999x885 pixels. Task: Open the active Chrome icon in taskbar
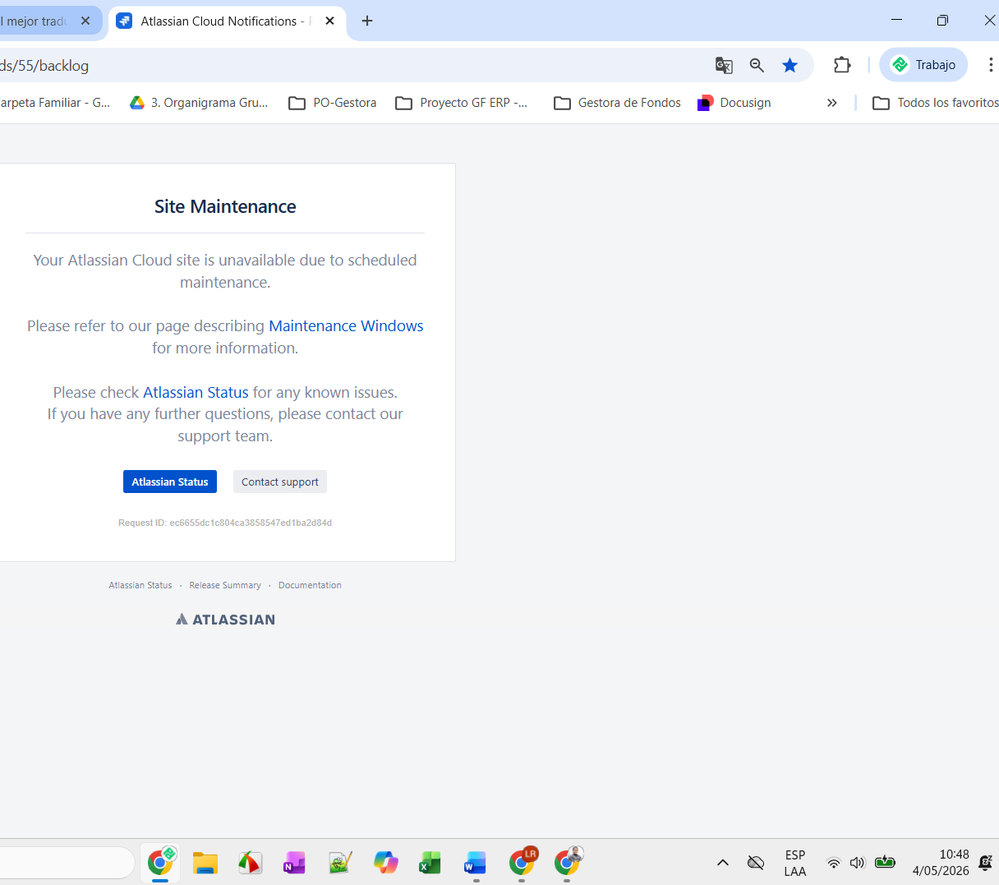pos(161,863)
